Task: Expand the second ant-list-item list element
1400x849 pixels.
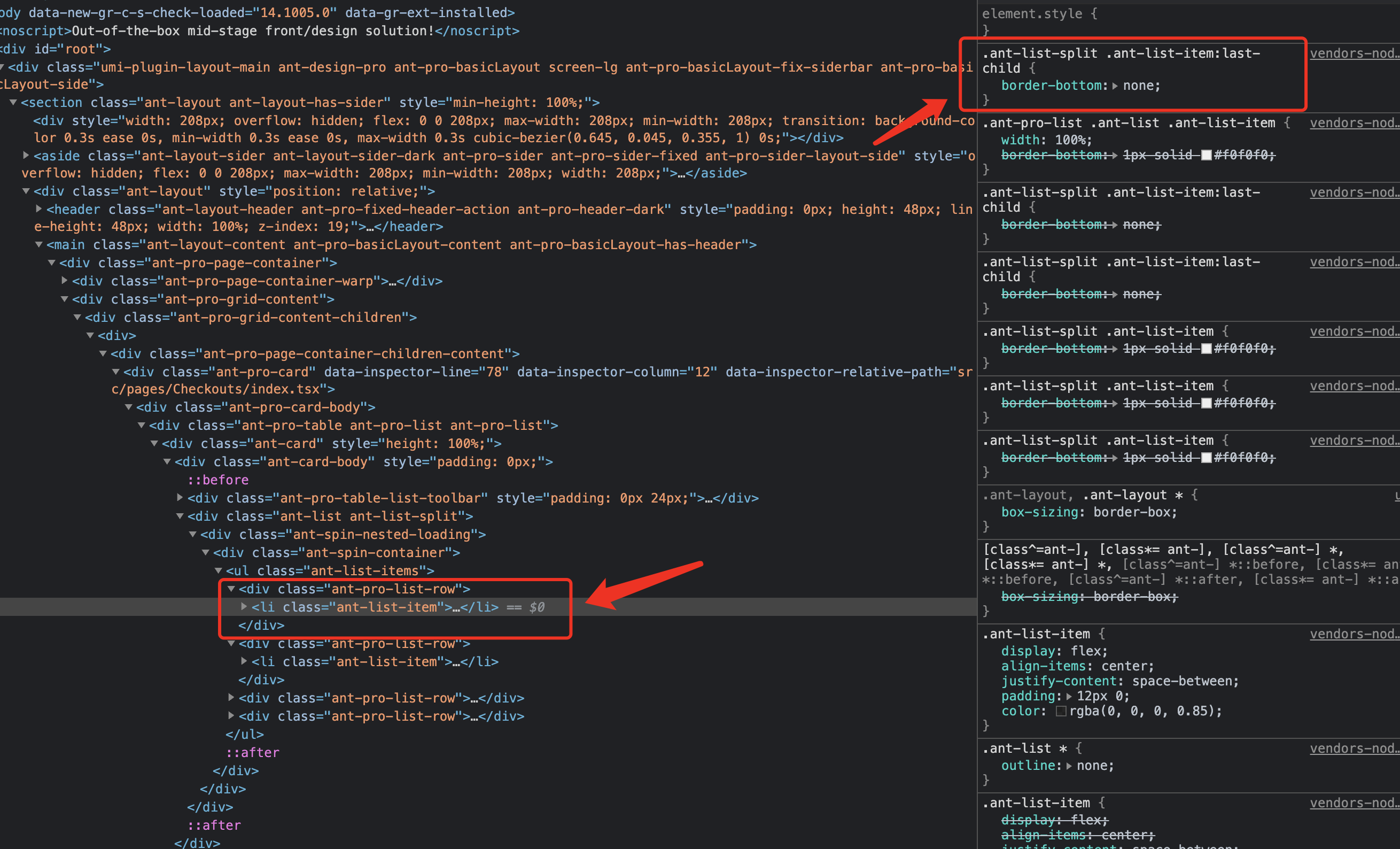Action: [x=243, y=661]
